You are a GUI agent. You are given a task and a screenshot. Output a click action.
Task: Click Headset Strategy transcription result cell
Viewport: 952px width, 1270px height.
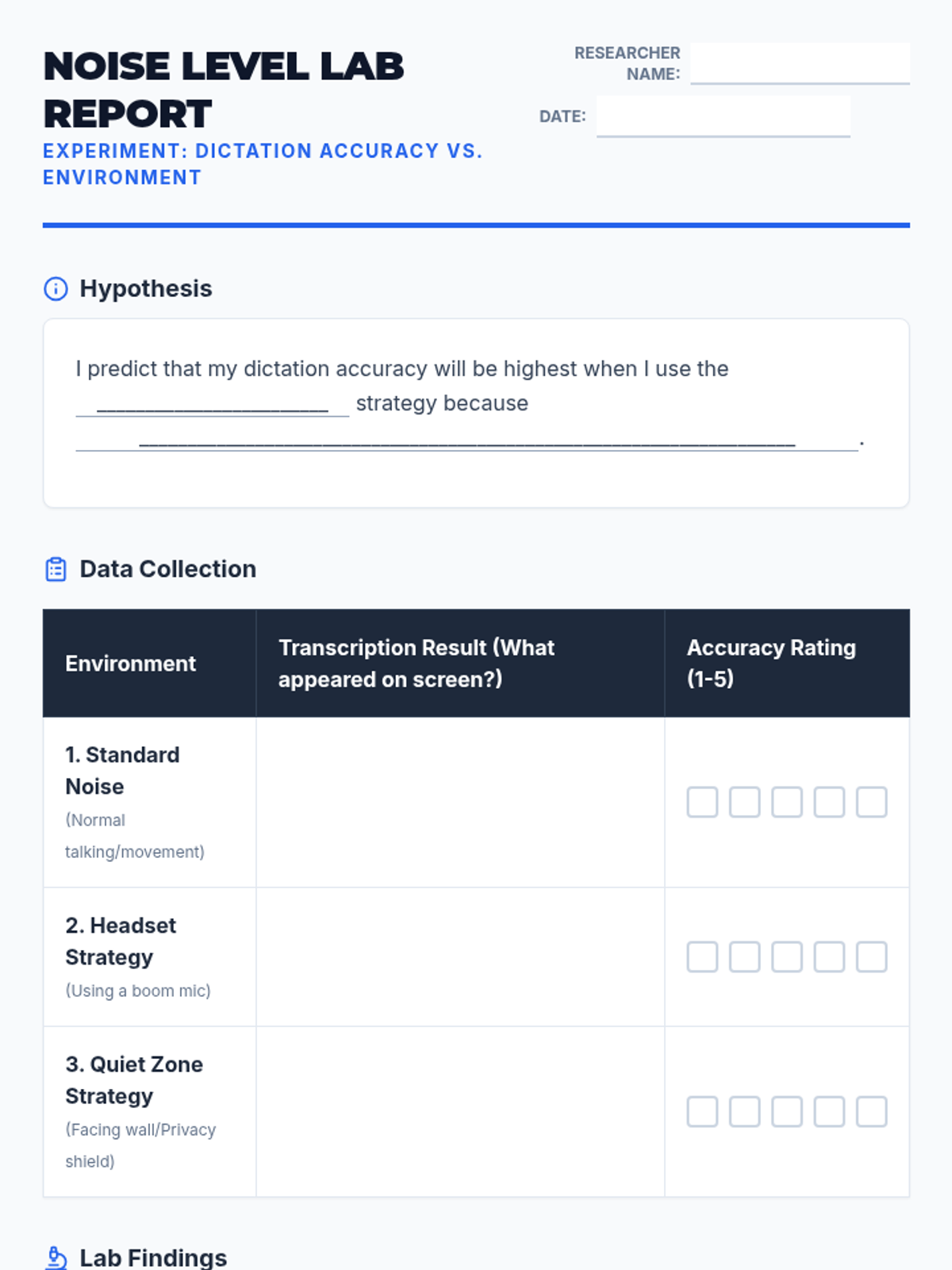[x=460, y=957]
